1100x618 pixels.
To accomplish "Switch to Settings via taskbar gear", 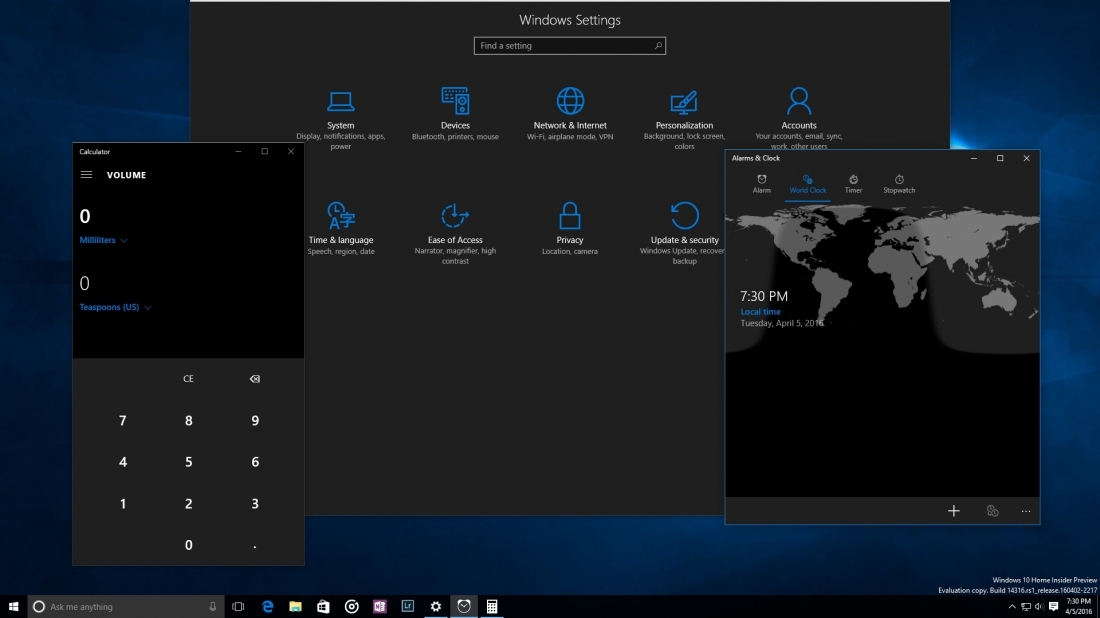I will (x=436, y=606).
